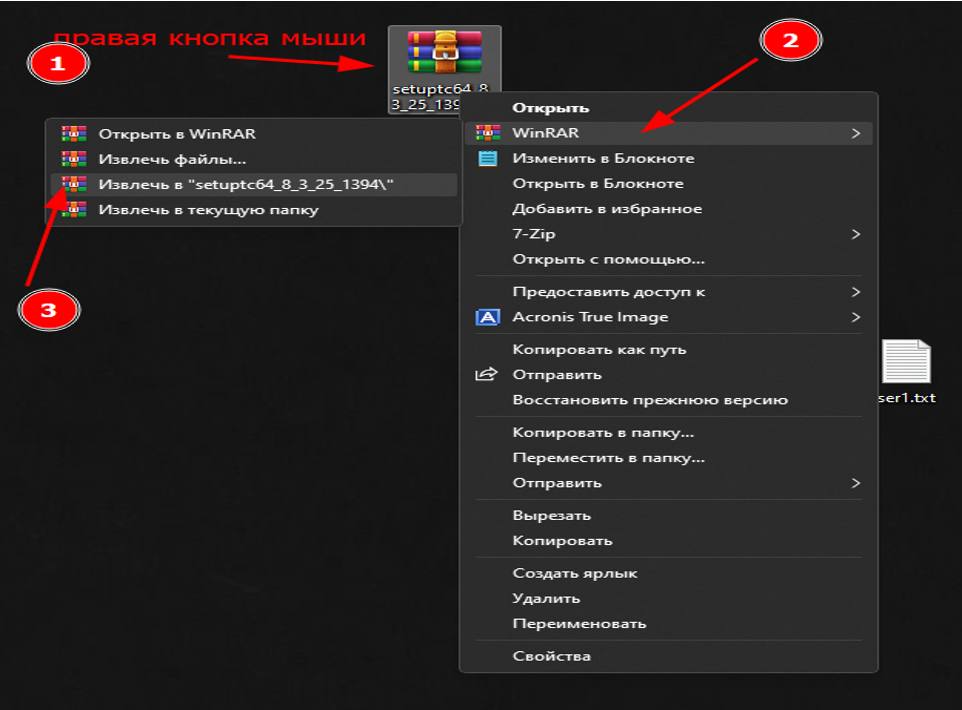The image size is (962, 710).
Task: Select Восстановить прежнюю версию
Action: pyautogui.click(x=669, y=400)
